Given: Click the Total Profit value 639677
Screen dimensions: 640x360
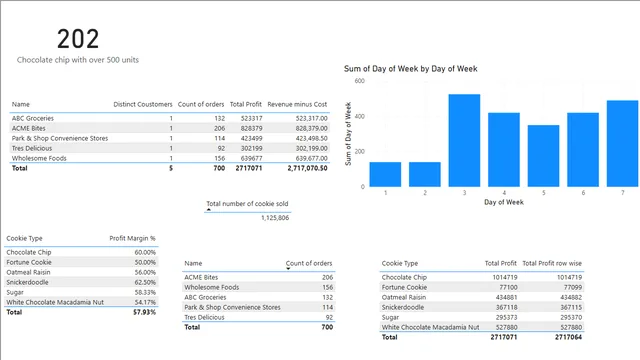Looking at the screenshot, I should pyautogui.click(x=251, y=158).
